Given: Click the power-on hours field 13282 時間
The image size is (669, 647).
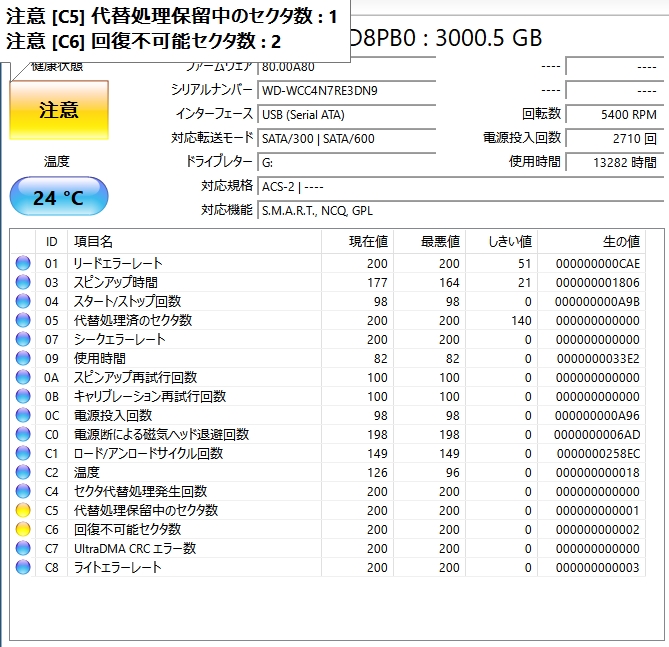Looking at the screenshot, I should (x=614, y=162).
